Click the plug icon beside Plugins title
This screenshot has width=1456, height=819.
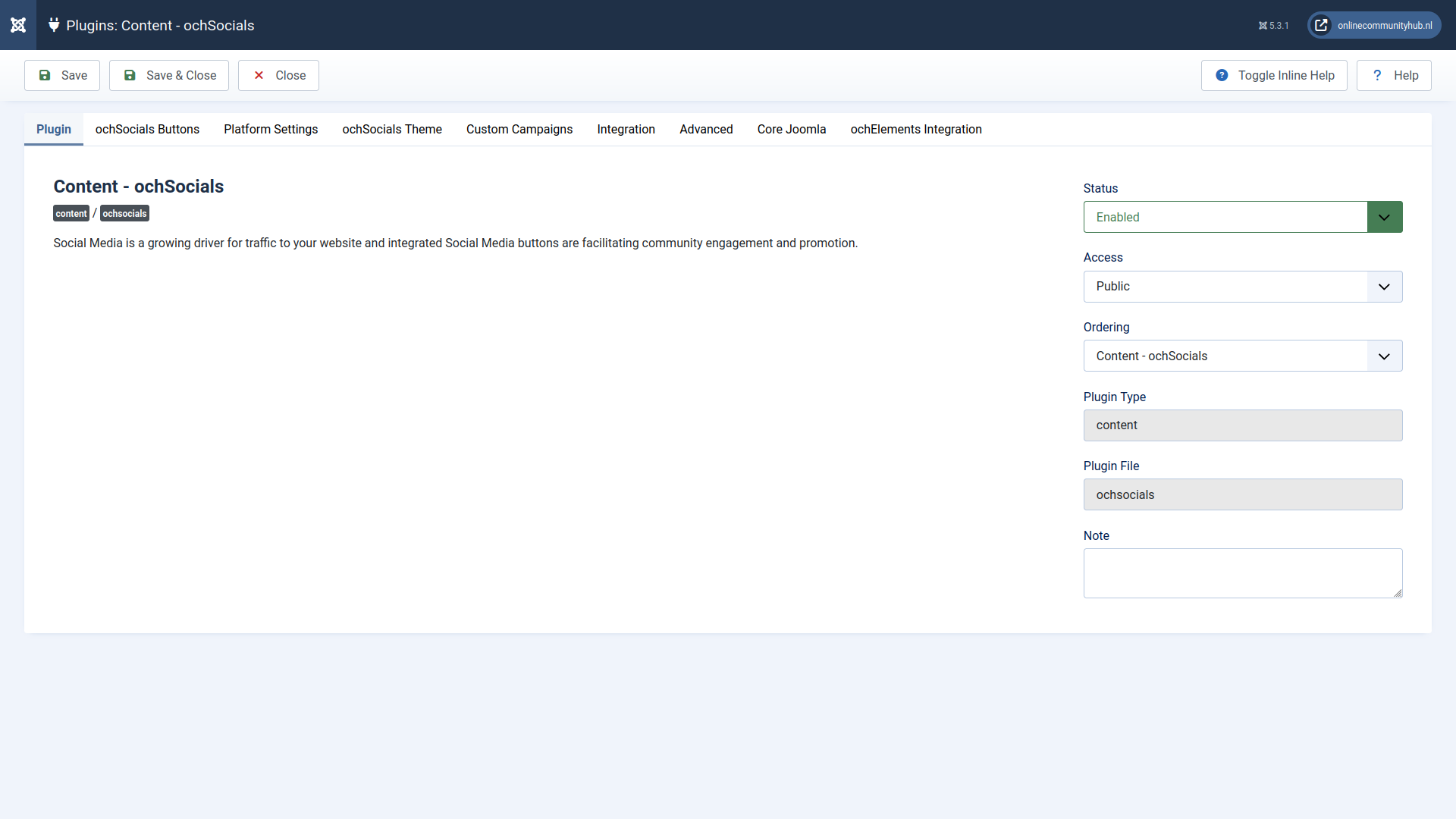(54, 25)
